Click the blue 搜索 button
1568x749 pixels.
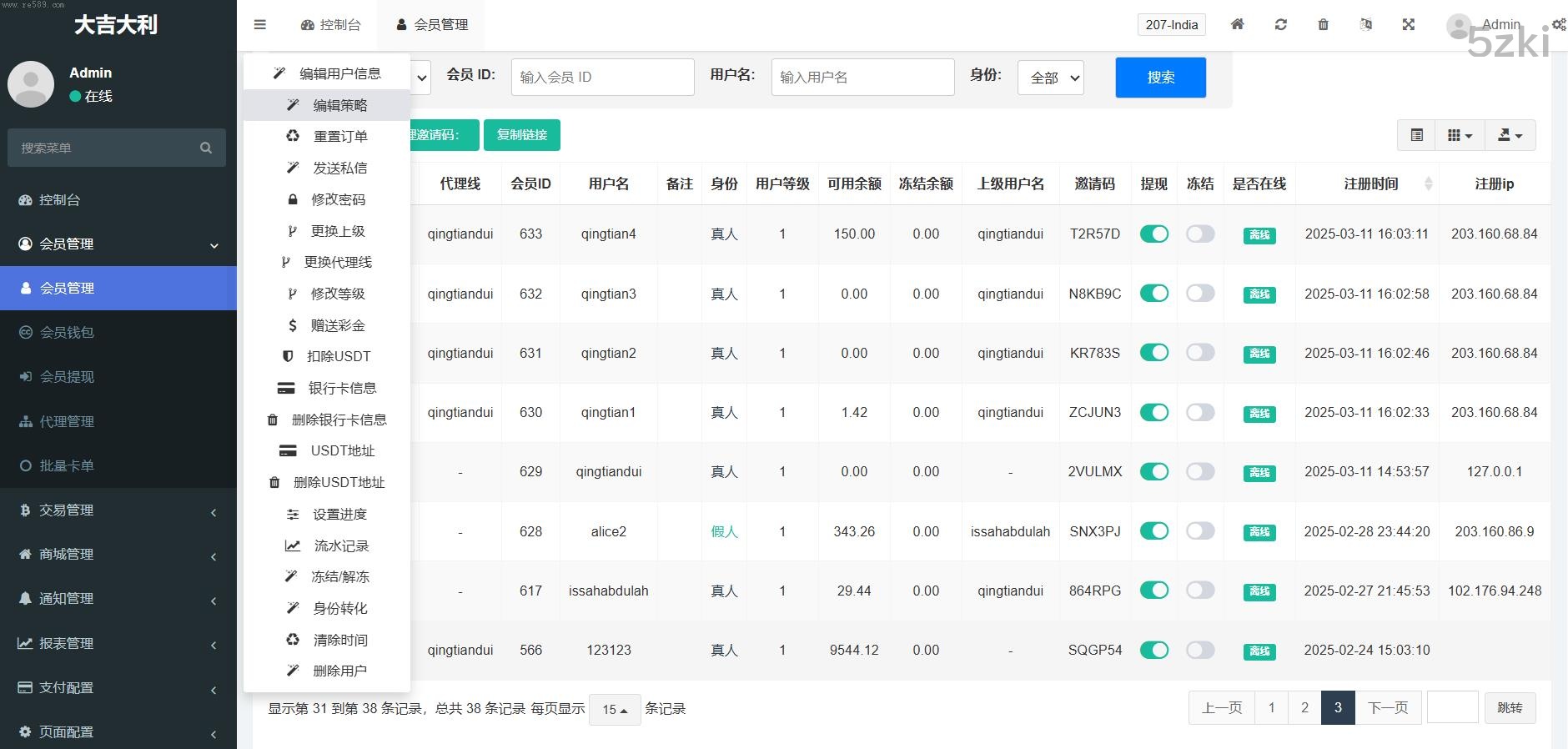tap(1160, 78)
